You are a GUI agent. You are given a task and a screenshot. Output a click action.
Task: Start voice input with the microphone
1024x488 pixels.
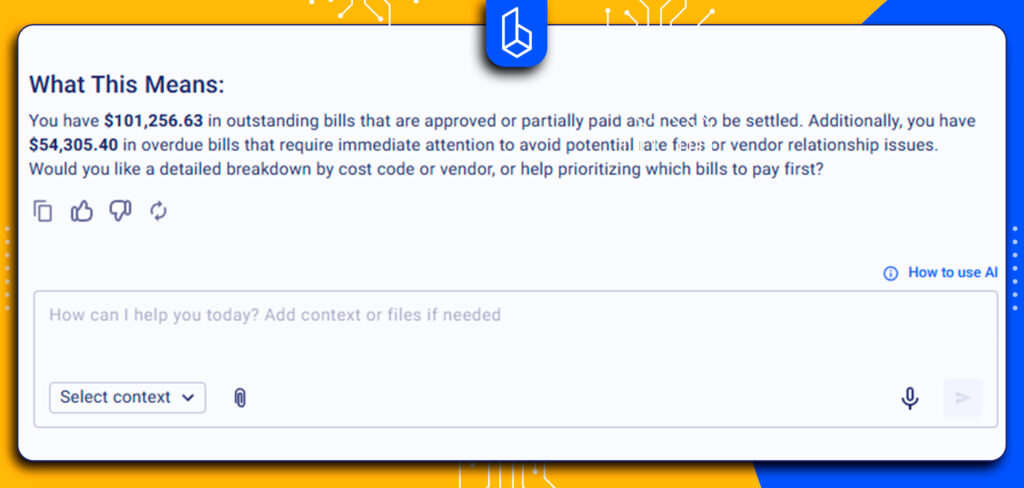[x=909, y=398]
